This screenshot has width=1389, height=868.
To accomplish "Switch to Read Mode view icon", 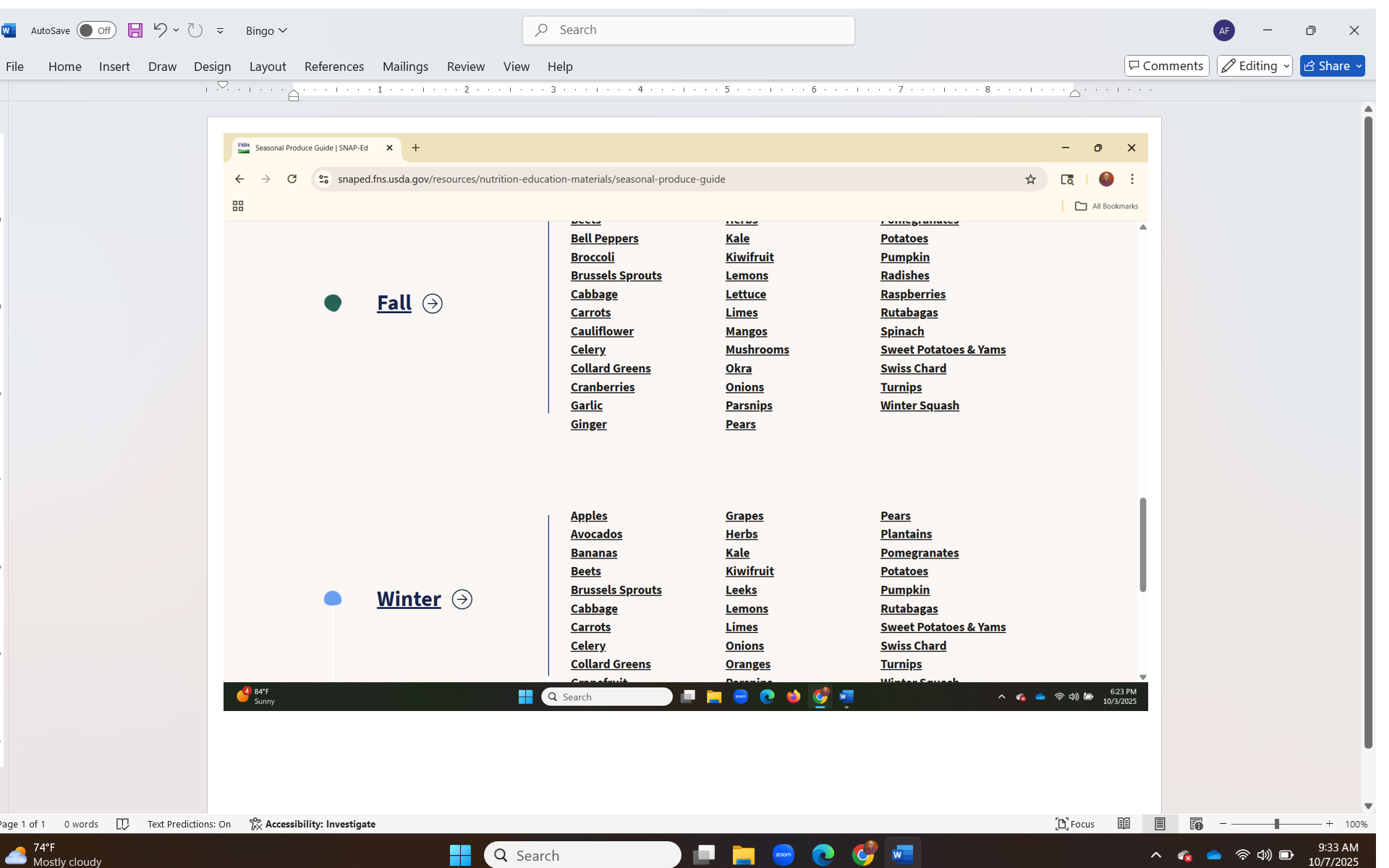I will coord(1123,824).
